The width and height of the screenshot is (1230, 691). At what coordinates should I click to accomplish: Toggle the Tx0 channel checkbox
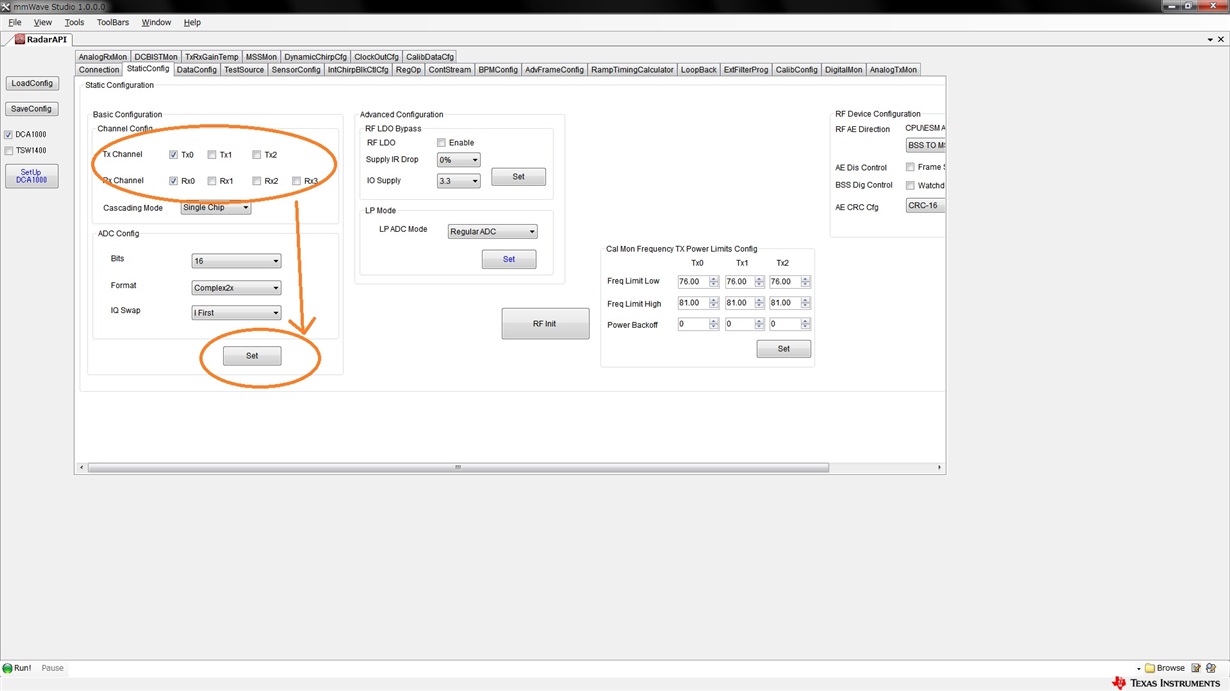coord(173,155)
